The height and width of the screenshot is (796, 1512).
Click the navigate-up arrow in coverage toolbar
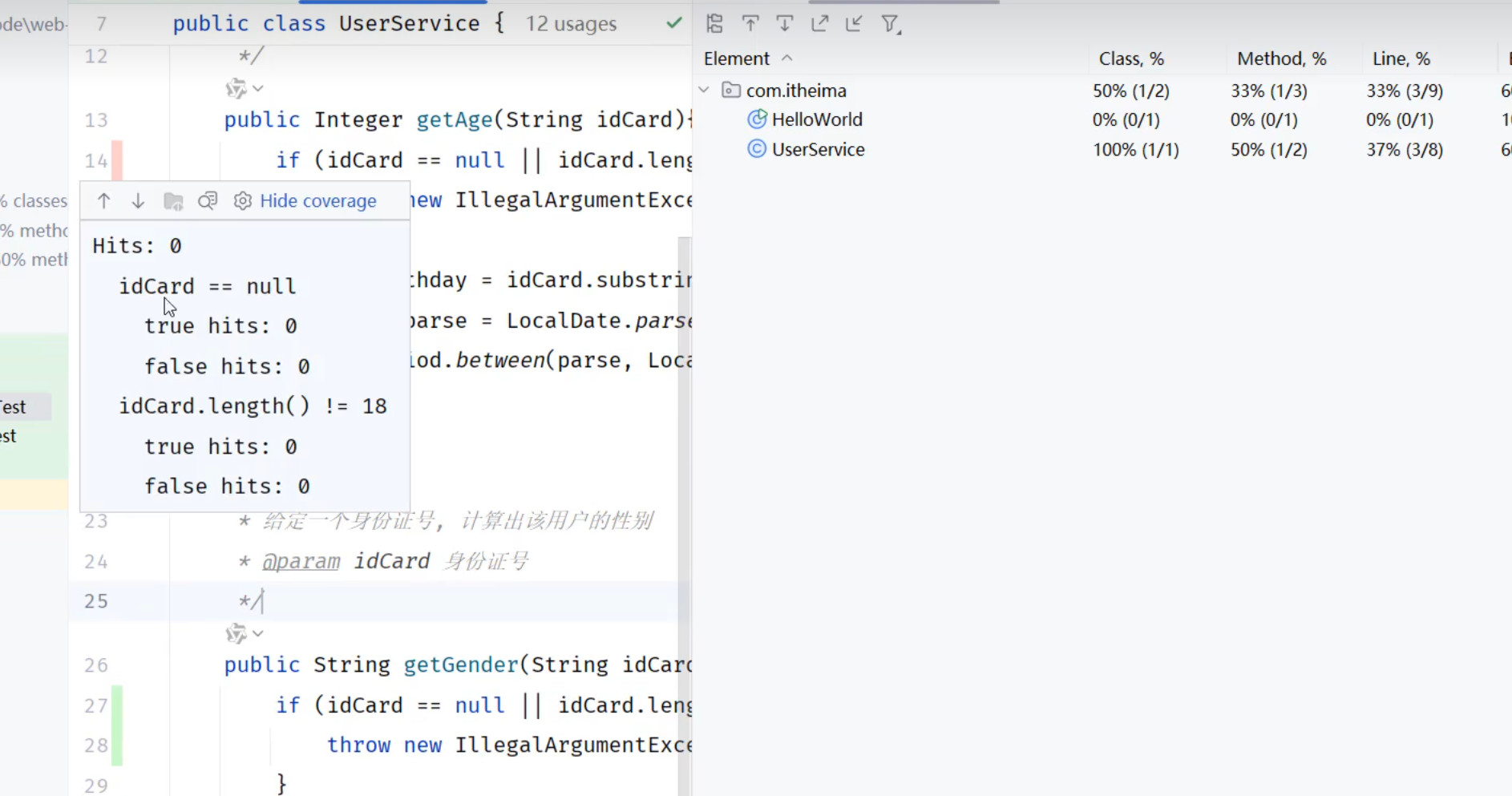pos(750,24)
